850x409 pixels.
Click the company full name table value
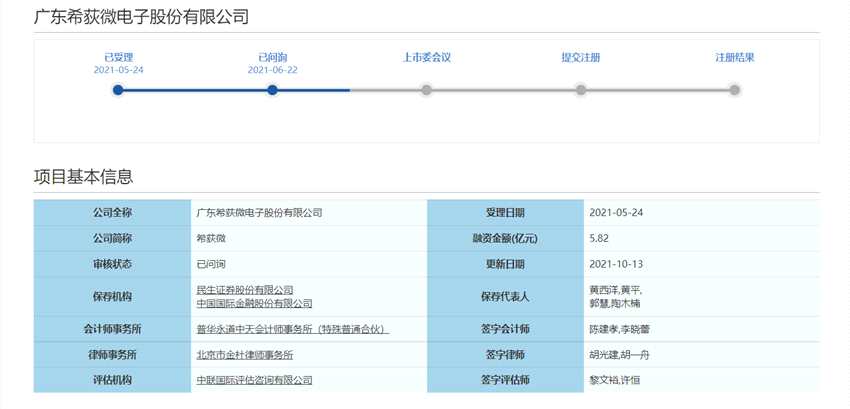point(259,213)
